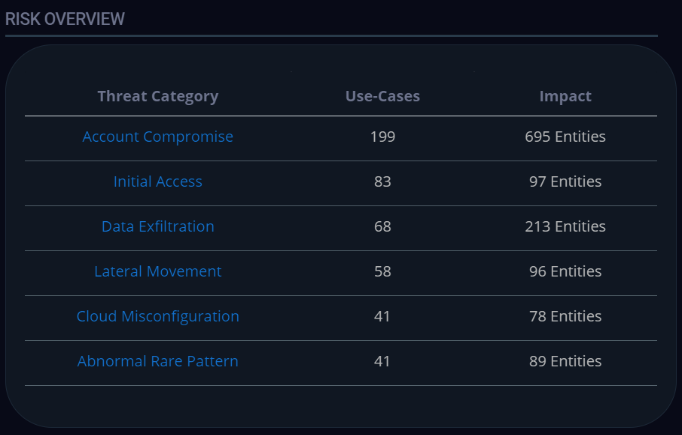
Task: Select the 83 use-cases cell
Action: pyautogui.click(x=382, y=182)
